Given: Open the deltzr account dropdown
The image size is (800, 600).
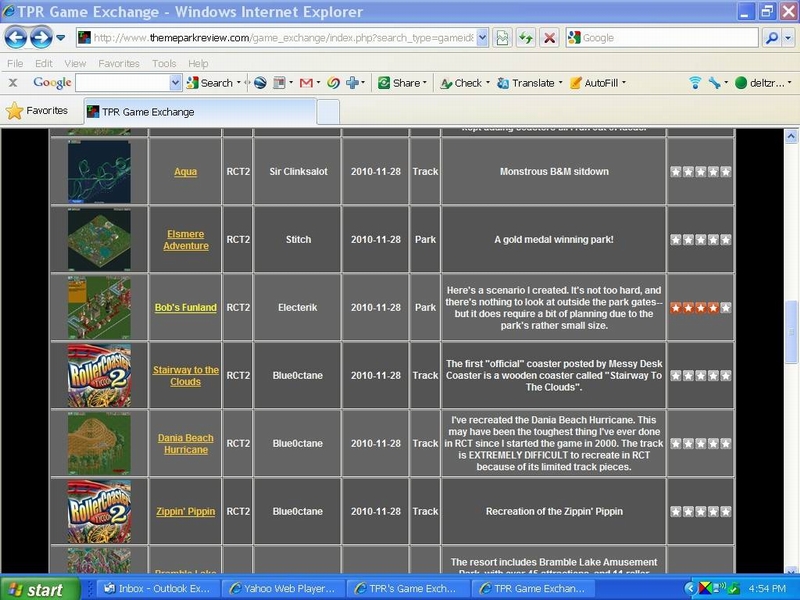Looking at the screenshot, I should (763, 83).
